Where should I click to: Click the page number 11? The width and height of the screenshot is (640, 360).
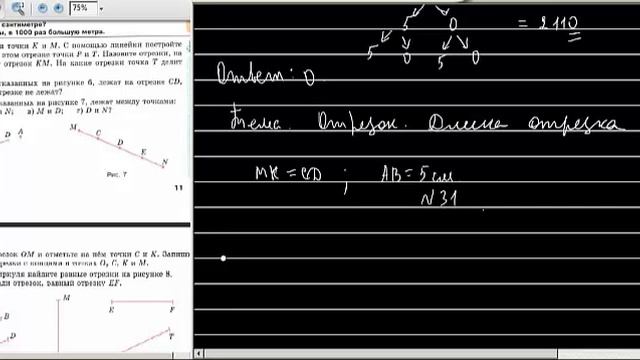(178, 188)
